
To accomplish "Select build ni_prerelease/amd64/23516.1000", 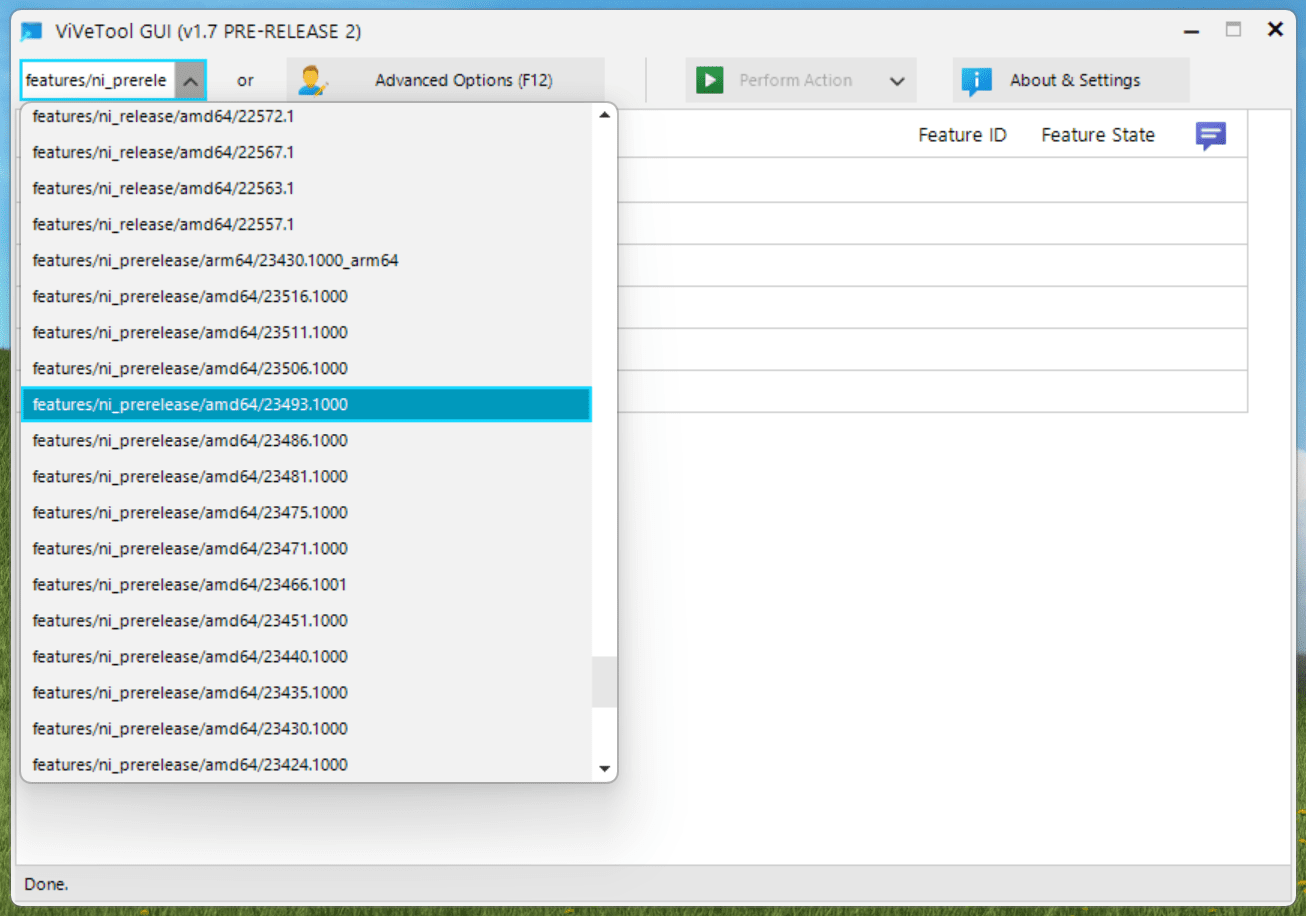I will 306,296.
